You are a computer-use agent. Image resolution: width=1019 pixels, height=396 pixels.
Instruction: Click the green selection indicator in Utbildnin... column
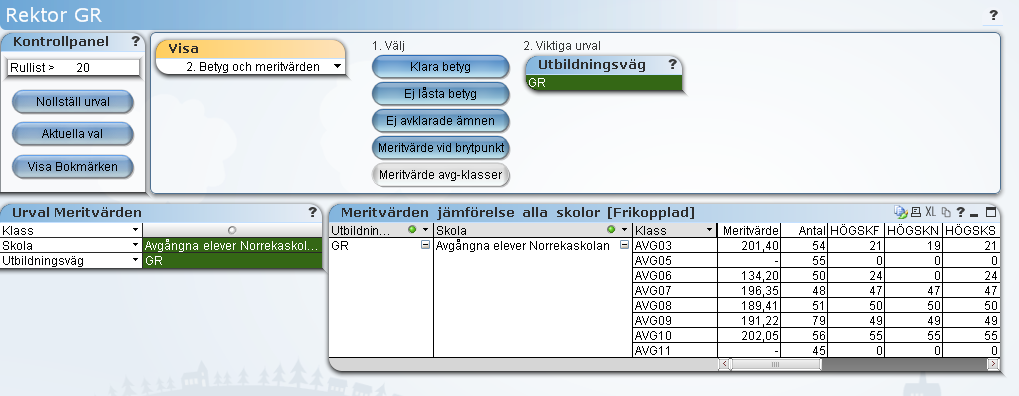(x=411, y=230)
